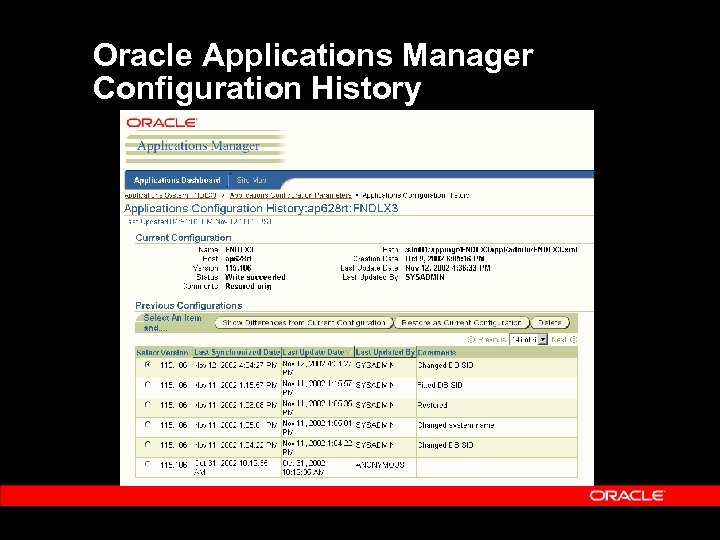Click the Comments column header
This screenshot has height=540, width=720.
437,352
